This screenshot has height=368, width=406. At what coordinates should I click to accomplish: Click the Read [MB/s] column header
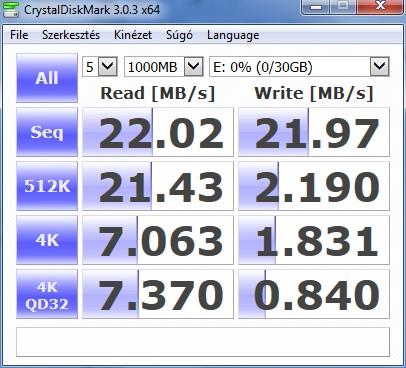pyautogui.click(x=158, y=93)
